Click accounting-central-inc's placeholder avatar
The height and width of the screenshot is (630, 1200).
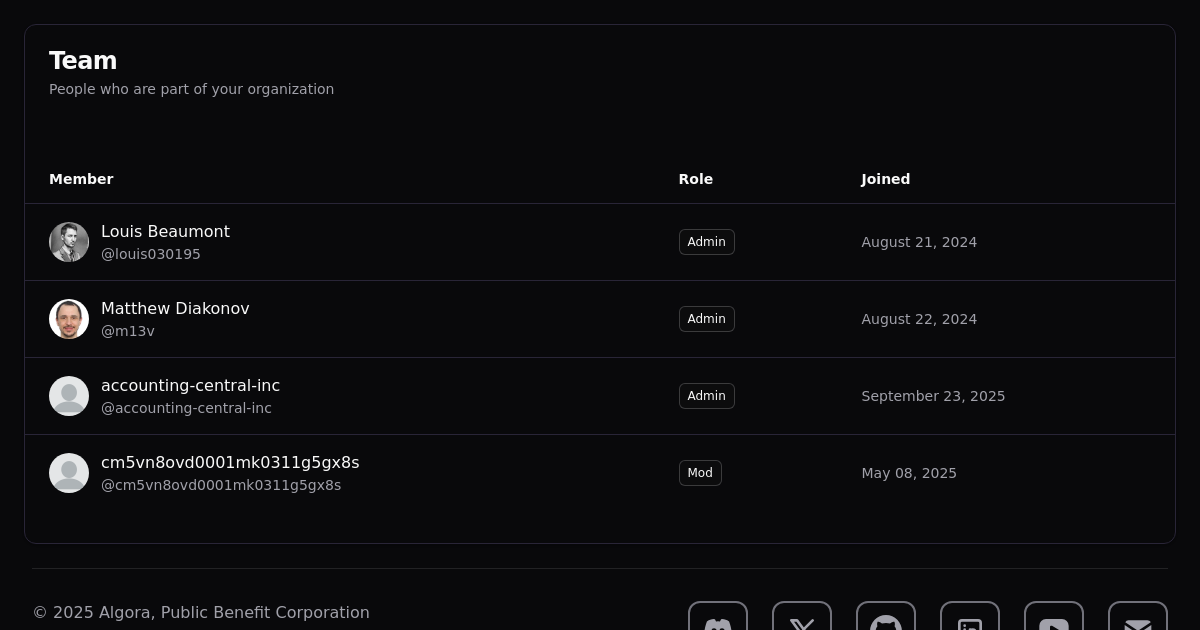click(69, 396)
